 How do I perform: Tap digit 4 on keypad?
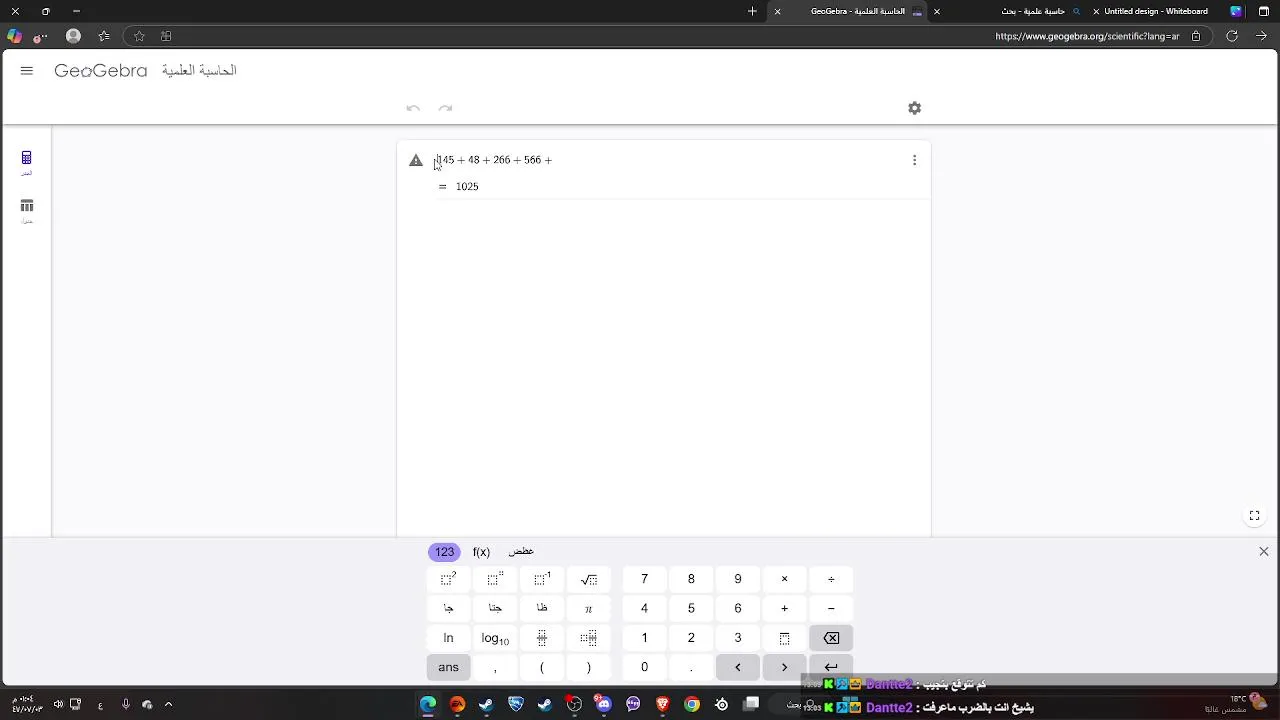click(x=644, y=608)
